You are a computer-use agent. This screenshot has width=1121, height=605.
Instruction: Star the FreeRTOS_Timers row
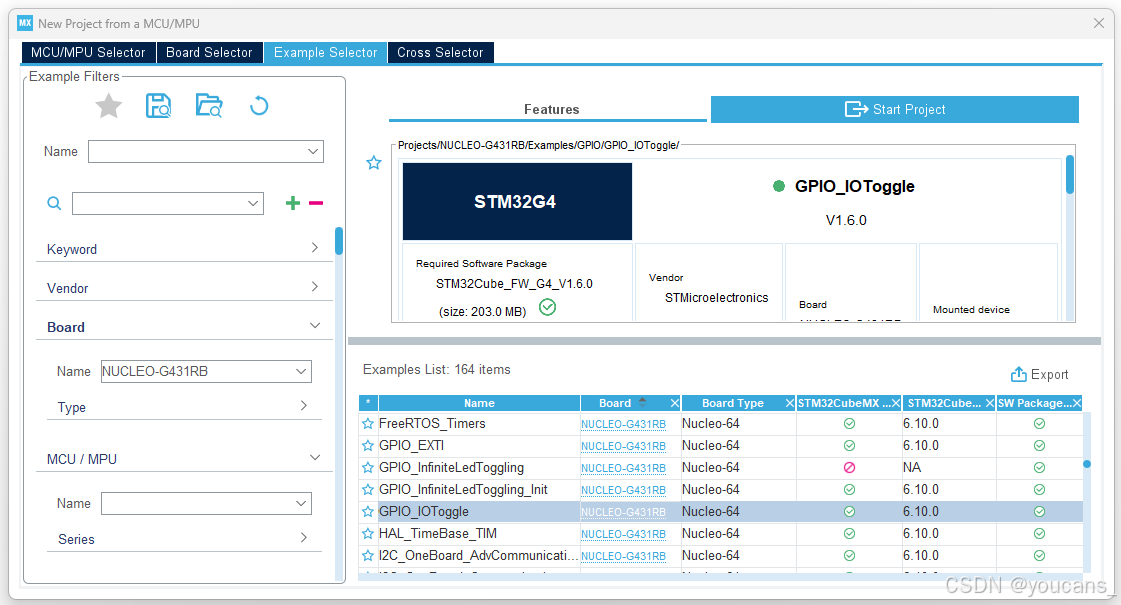pos(367,423)
